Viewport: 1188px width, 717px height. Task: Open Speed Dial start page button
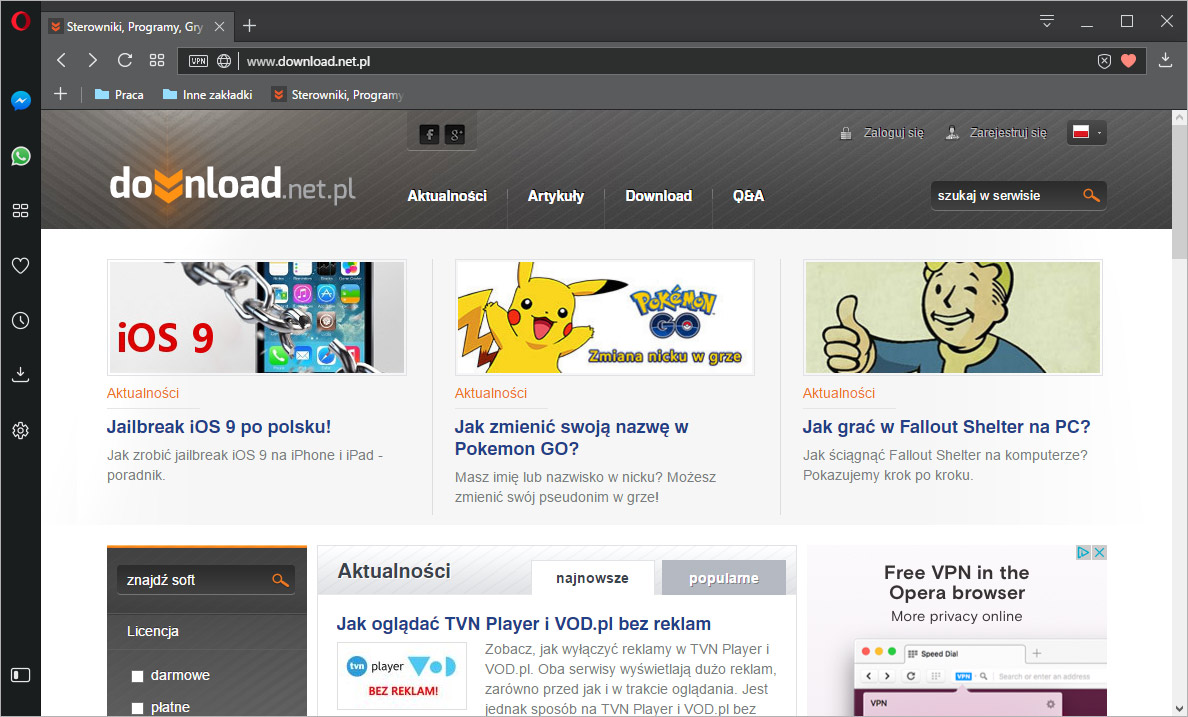point(157,61)
